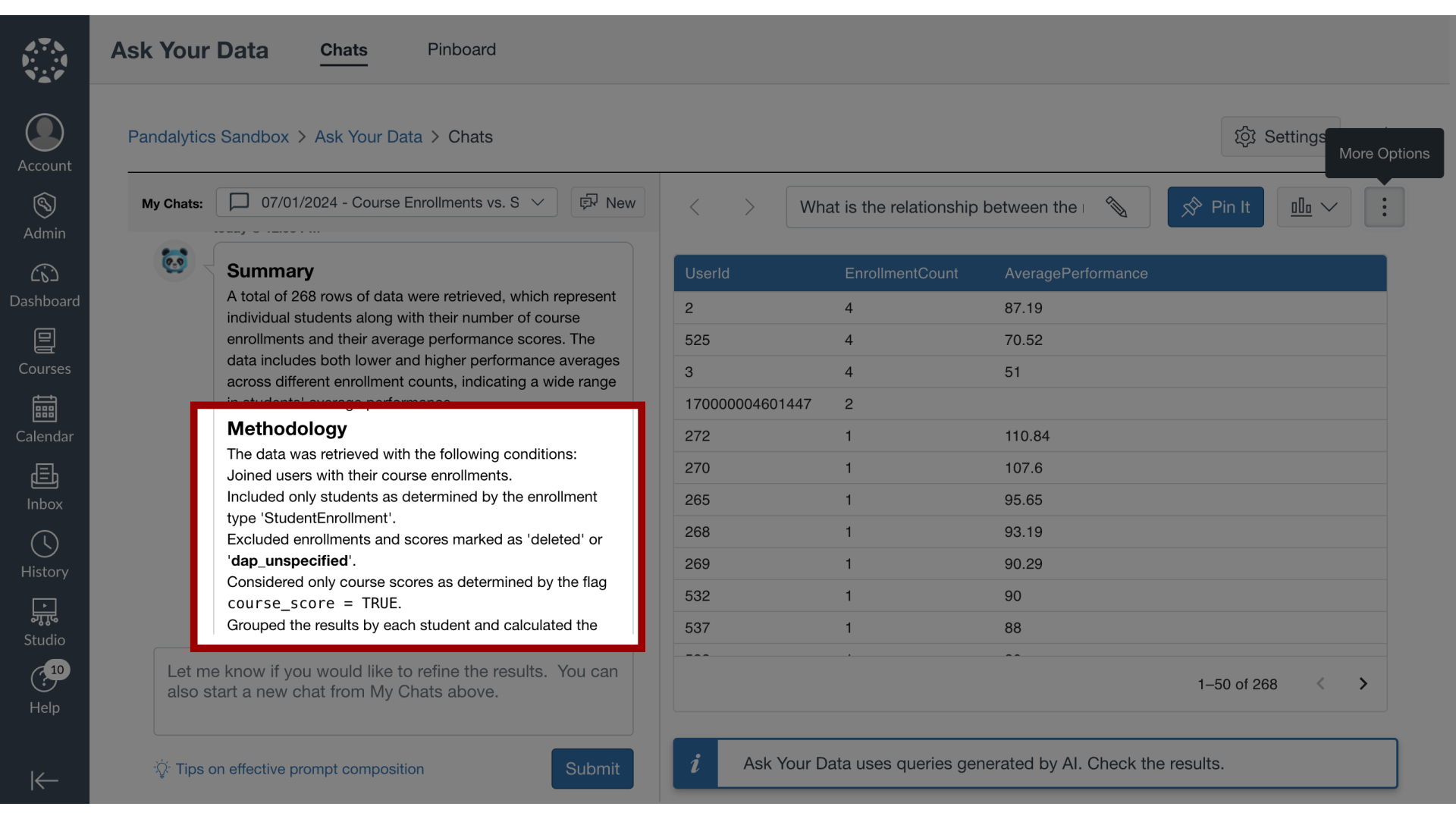Click the Ask Your Data breadcrumb link
This screenshot has height=819, width=1456.
coord(368,136)
